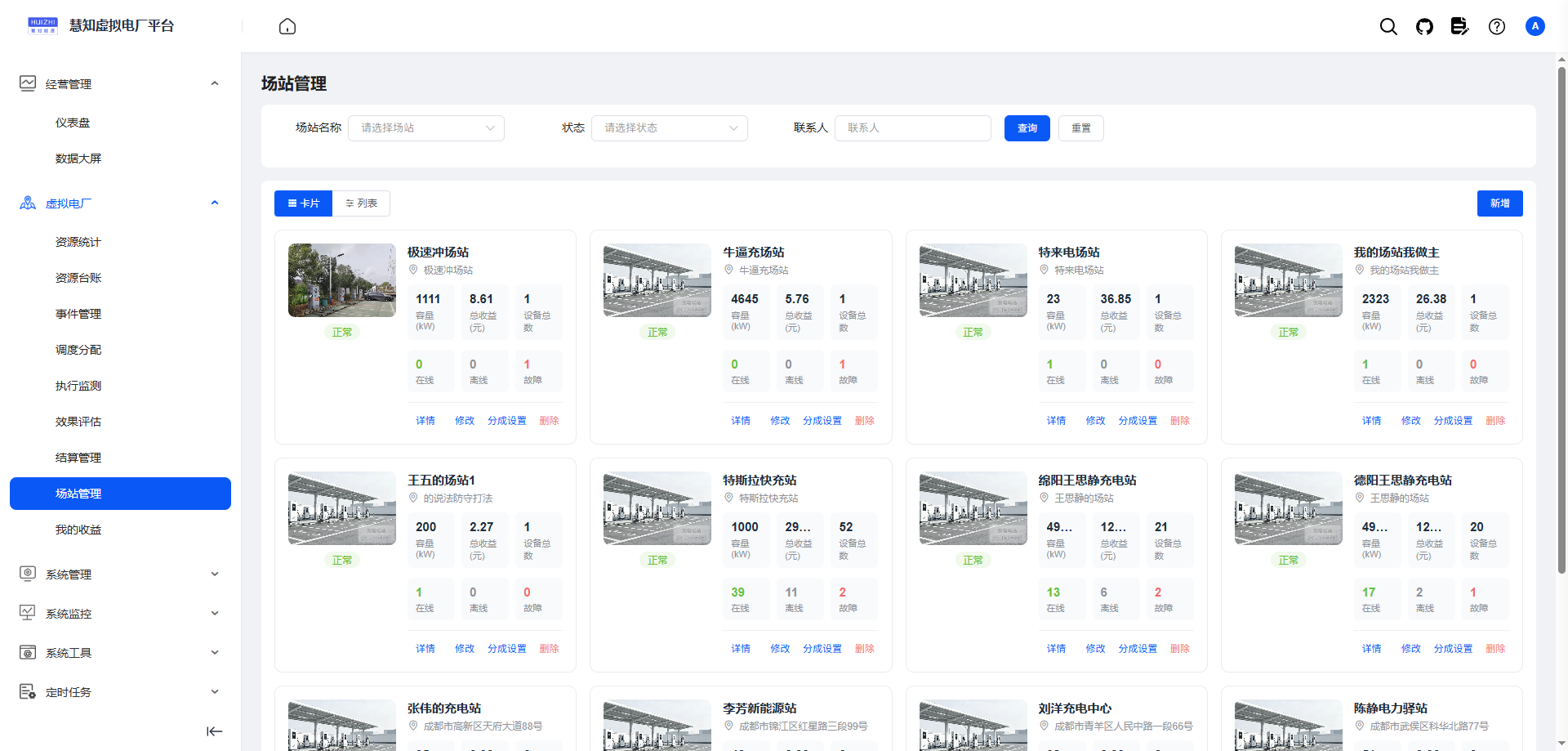The height and width of the screenshot is (751, 1568).
Task: Switch to 卡片 card view
Action: [x=303, y=203]
